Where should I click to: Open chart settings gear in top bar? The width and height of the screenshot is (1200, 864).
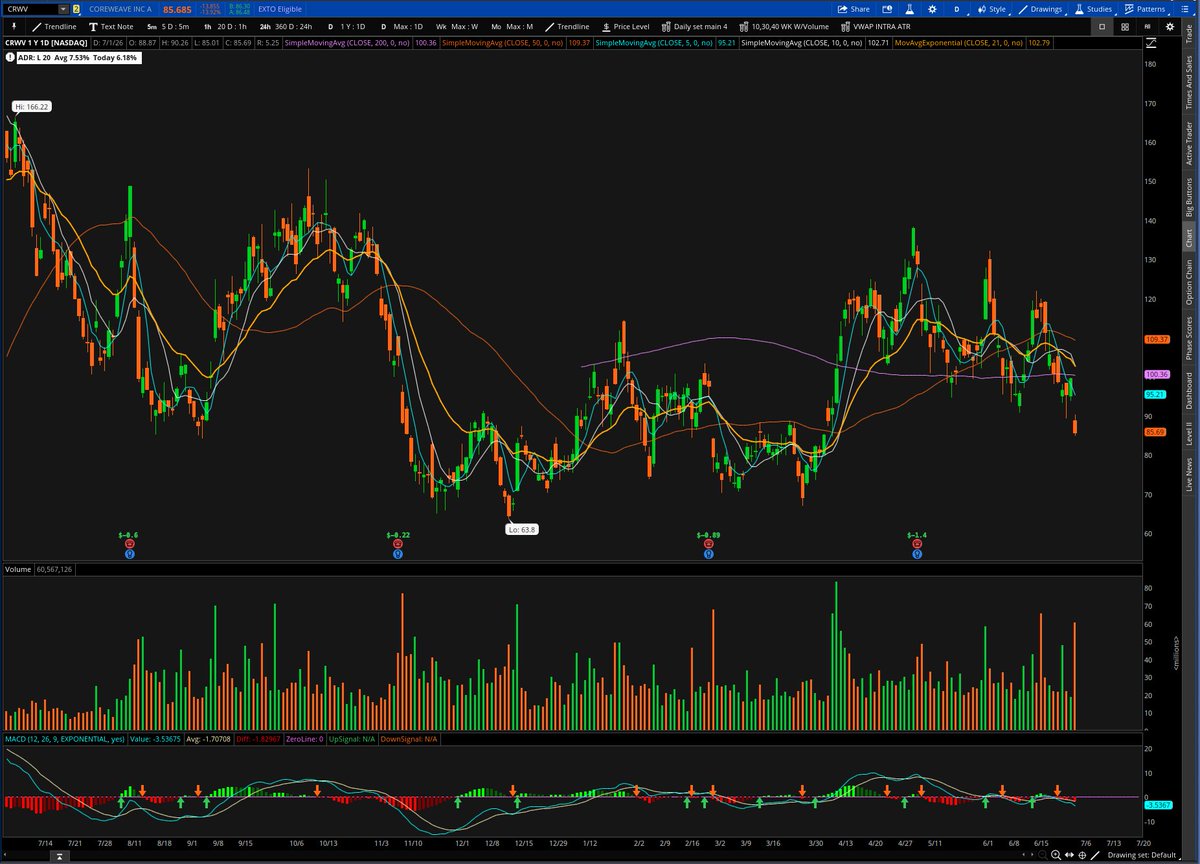[932, 9]
